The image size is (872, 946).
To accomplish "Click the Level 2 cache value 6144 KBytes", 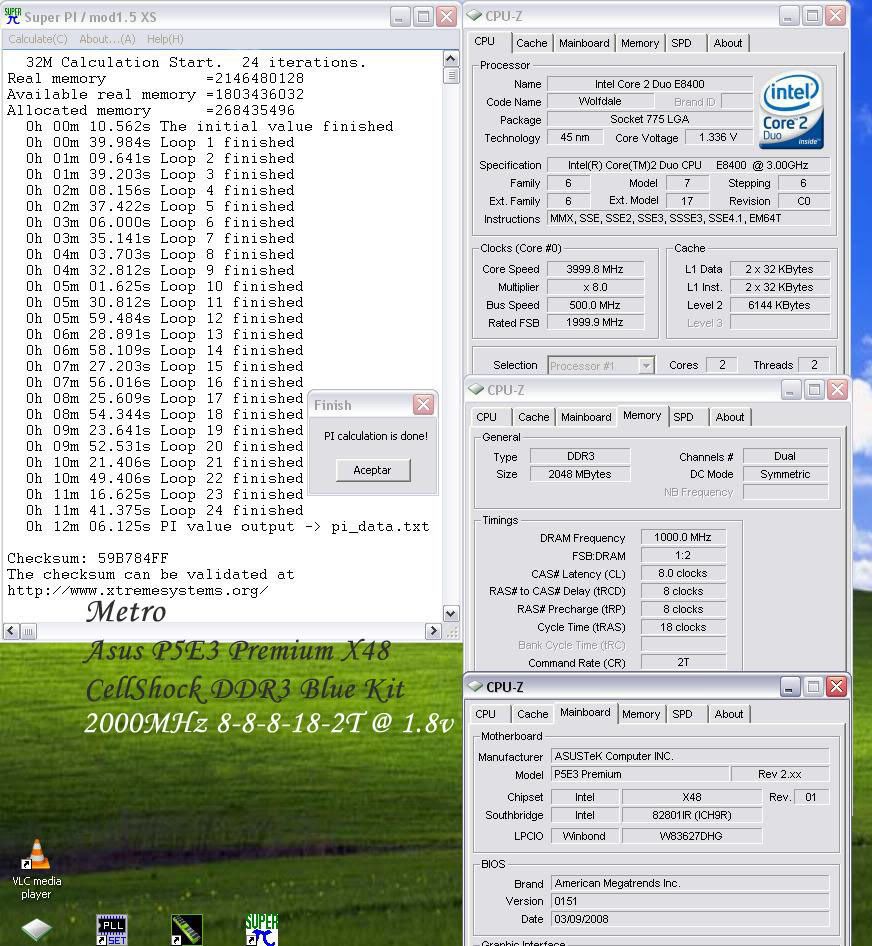I will point(779,305).
